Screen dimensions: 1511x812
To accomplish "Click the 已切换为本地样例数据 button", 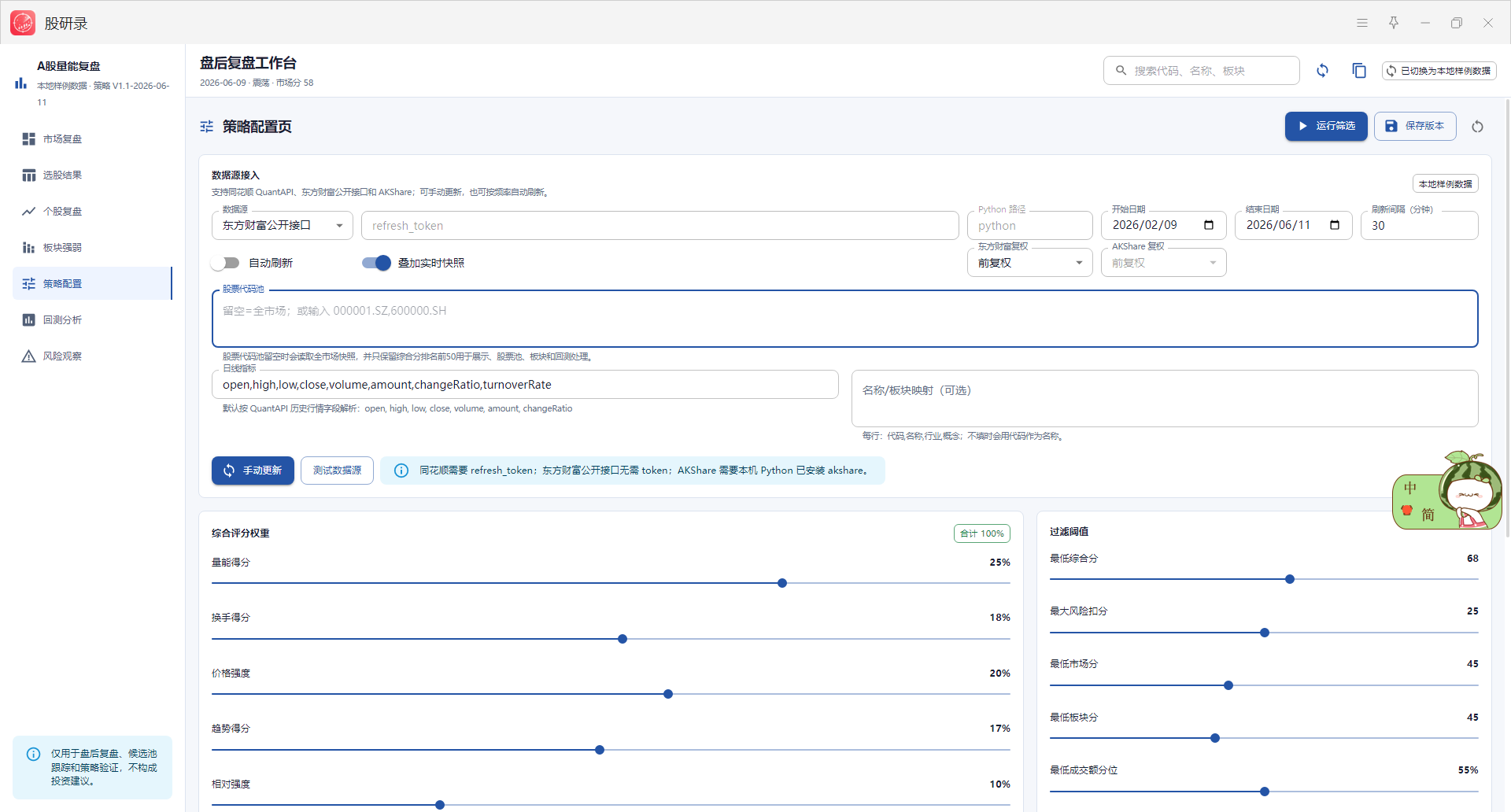I will [1439, 71].
